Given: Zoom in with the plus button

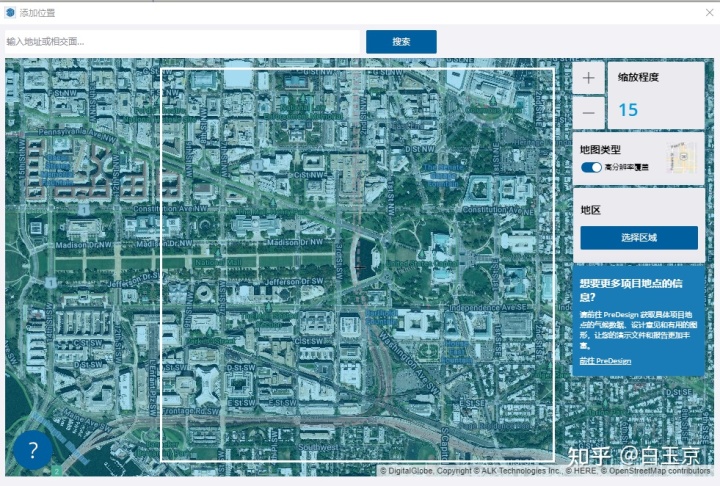Looking at the screenshot, I should [x=588, y=78].
